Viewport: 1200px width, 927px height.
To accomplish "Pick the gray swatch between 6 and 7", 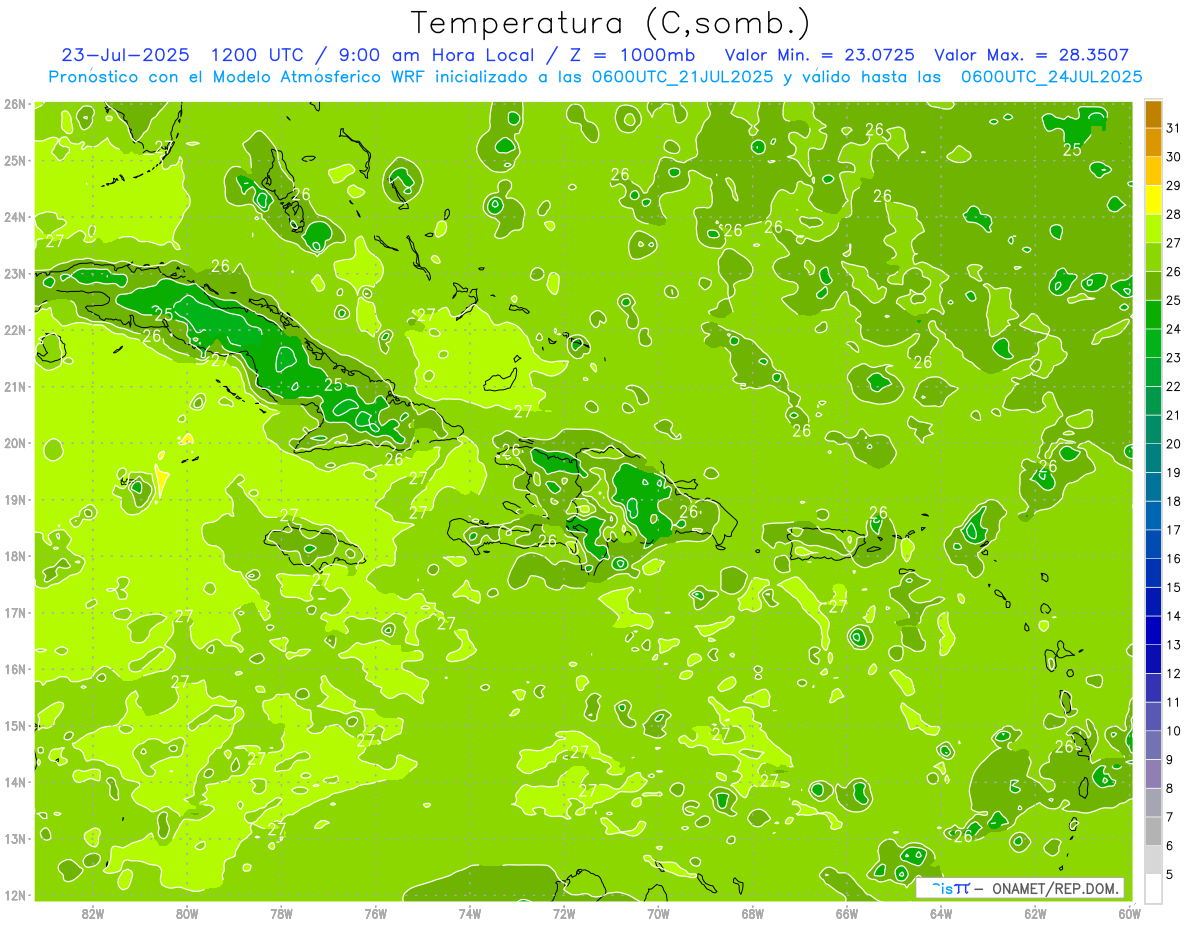I will coord(1153,831).
